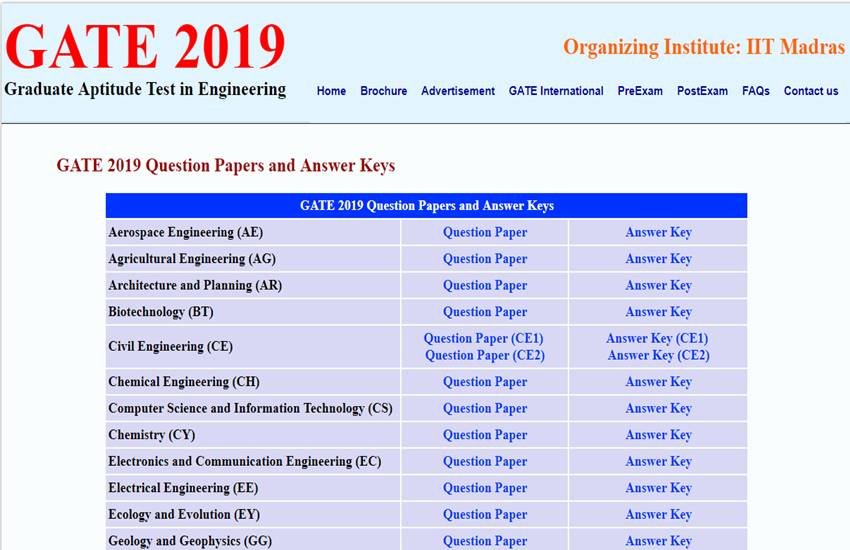The width and height of the screenshot is (850, 550).
Task: Open the PreExam menu
Action: pos(640,91)
